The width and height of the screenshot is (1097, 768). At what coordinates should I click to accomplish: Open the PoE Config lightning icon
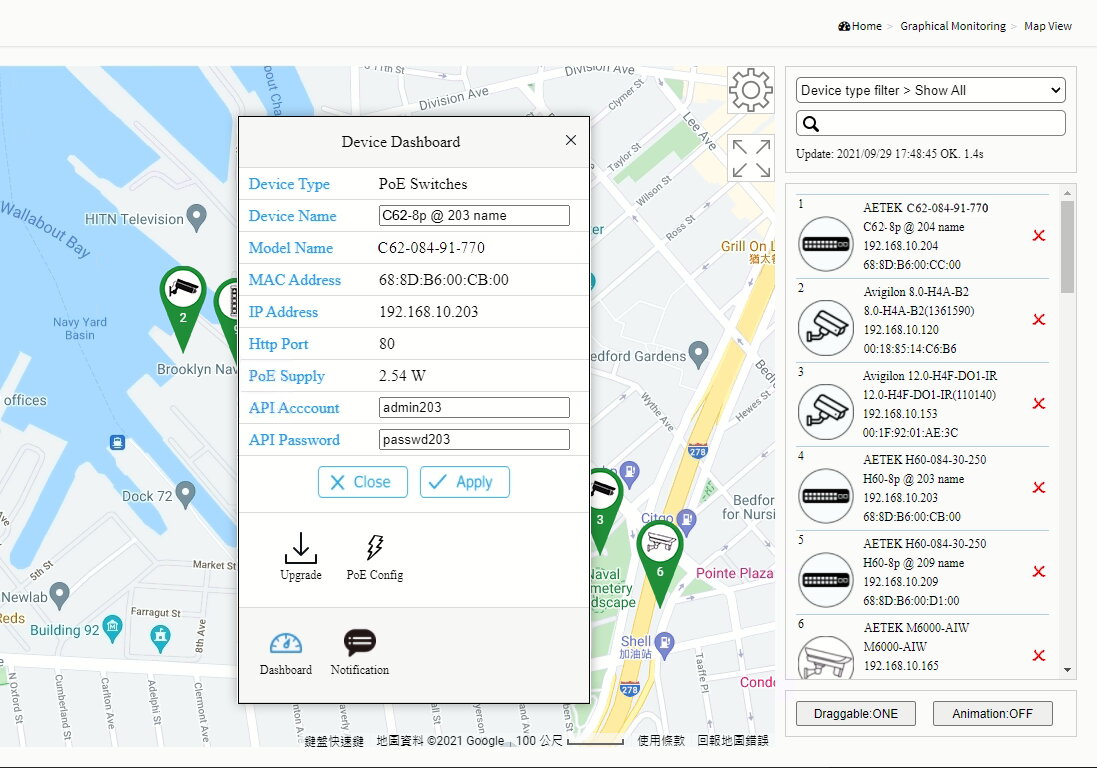click(375, 547)
